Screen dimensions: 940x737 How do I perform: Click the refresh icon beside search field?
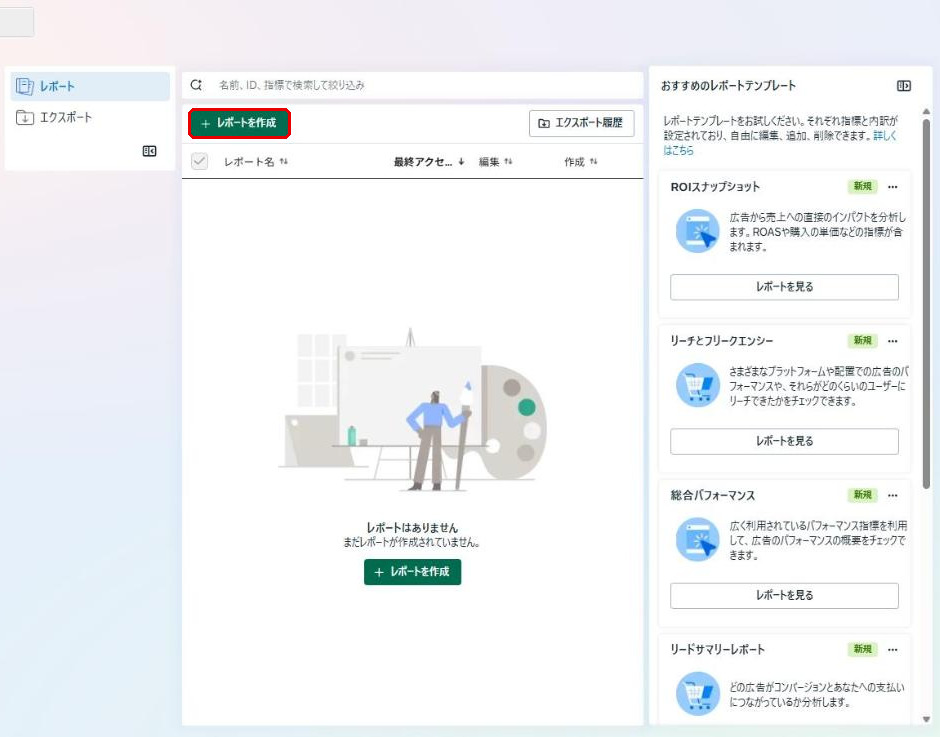[x=196, y=85]
